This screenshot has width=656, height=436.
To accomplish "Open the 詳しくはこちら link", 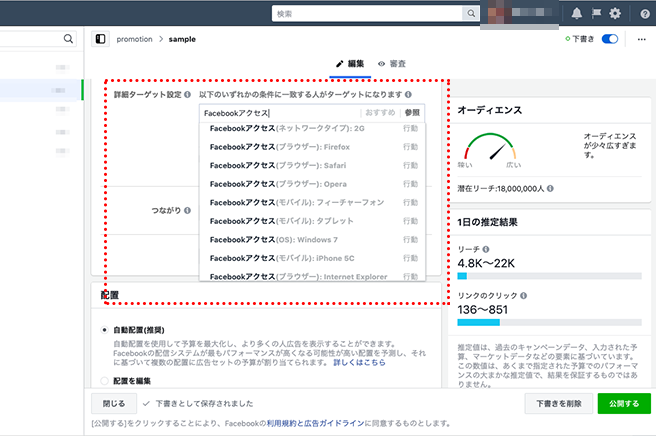I will pyautogui.click(x=359, y=362).
